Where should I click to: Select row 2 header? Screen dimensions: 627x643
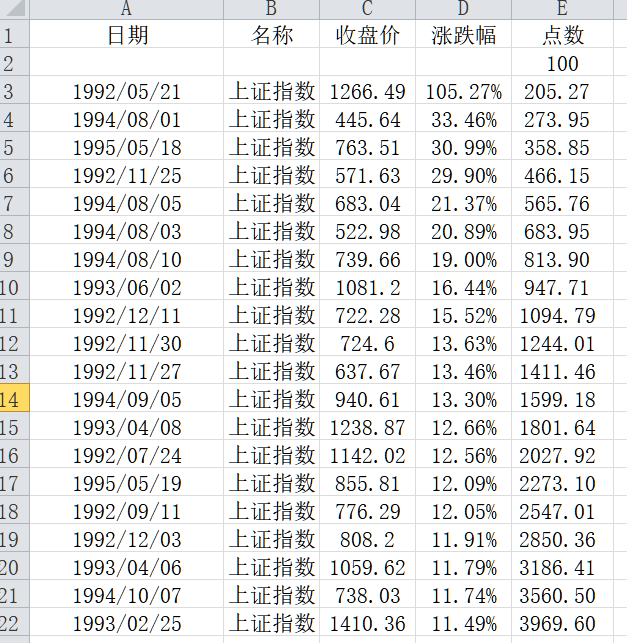coord(14,62)
